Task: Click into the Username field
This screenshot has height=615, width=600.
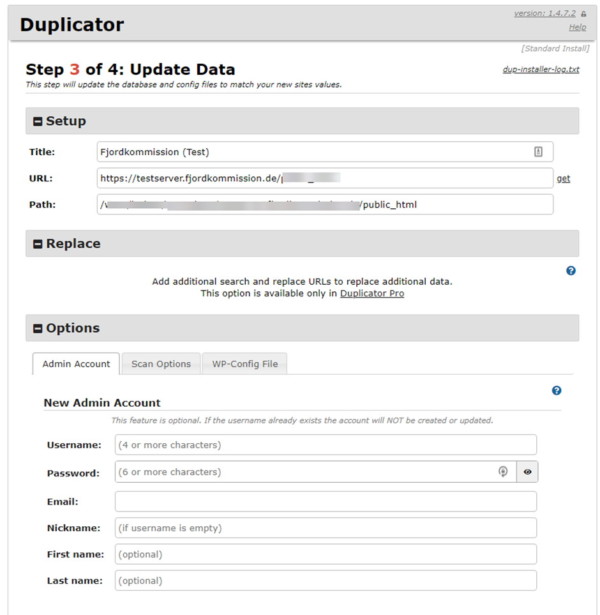Action: coord(325,445)
